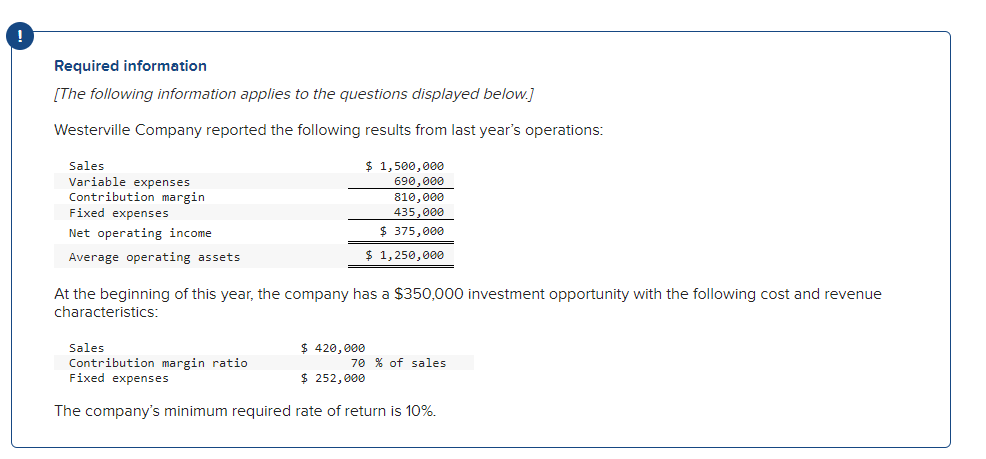Click the 810,000 contribution margin amount

click(x=418, y=197)
